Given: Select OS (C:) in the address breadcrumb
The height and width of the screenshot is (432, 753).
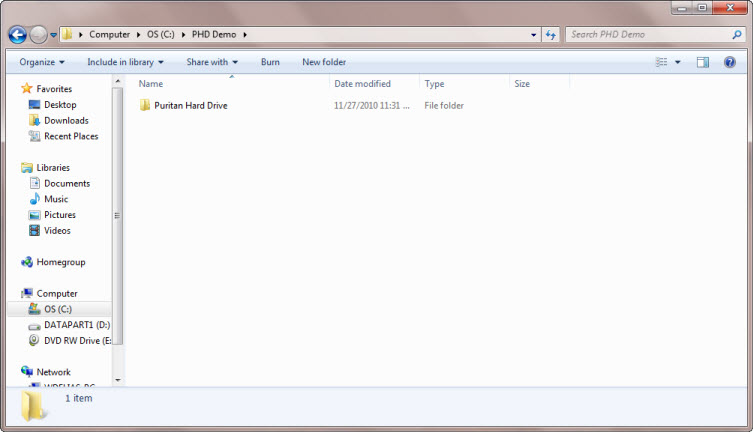Looking at the screenshot, I should pyautogui.click(x=160, y=35).
